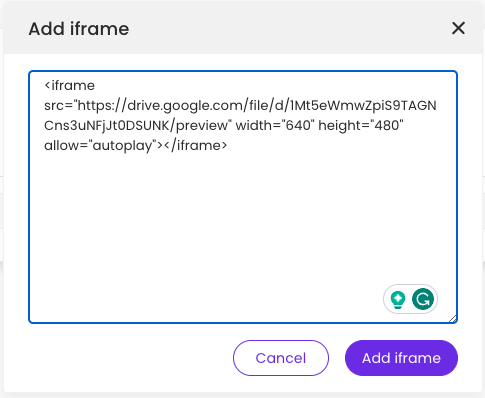Click the Add iframe dialog title

pyautogui.click(x=79, y=29)
